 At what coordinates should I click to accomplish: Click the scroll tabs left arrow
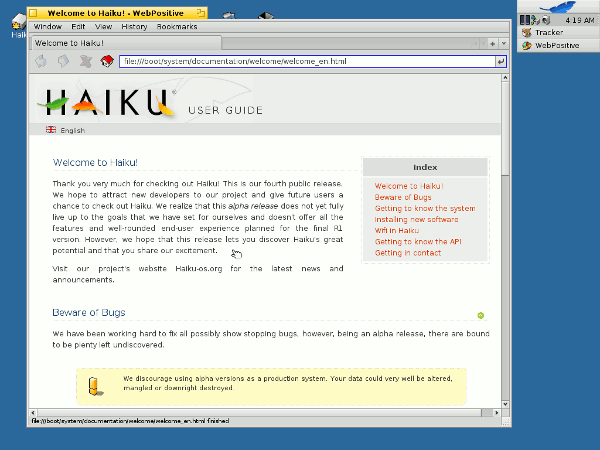[476, 44]
